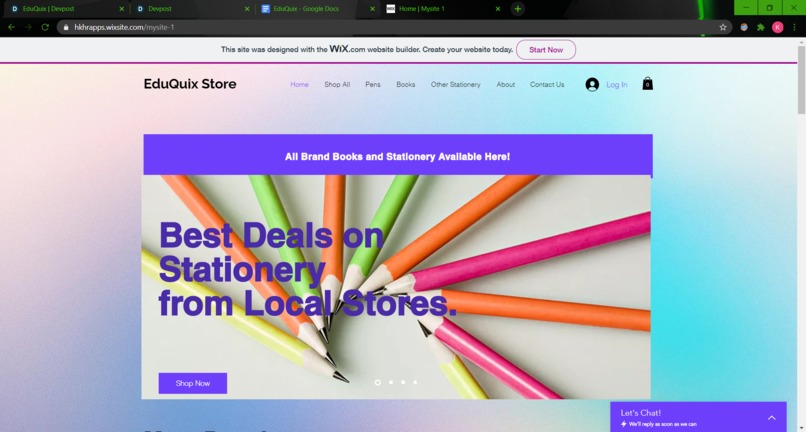Go to the Books category
Screen dimensions: 806x432
[x=406, y=84]
